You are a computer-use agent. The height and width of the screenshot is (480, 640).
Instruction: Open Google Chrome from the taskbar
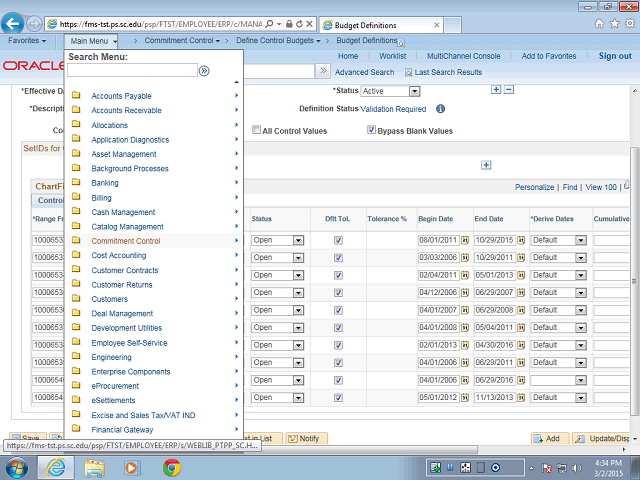point(172,467)
